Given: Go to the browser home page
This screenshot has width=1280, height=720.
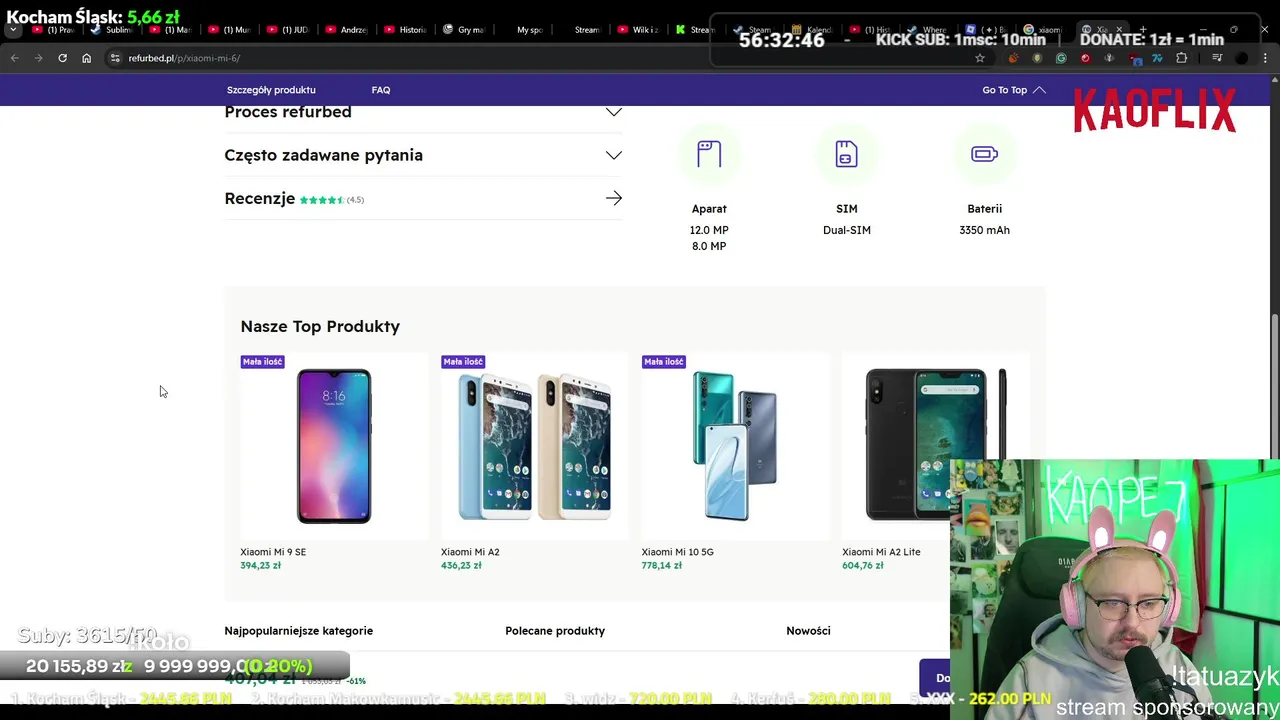Looking at the screenshot, I should click(x=86, y=58).
